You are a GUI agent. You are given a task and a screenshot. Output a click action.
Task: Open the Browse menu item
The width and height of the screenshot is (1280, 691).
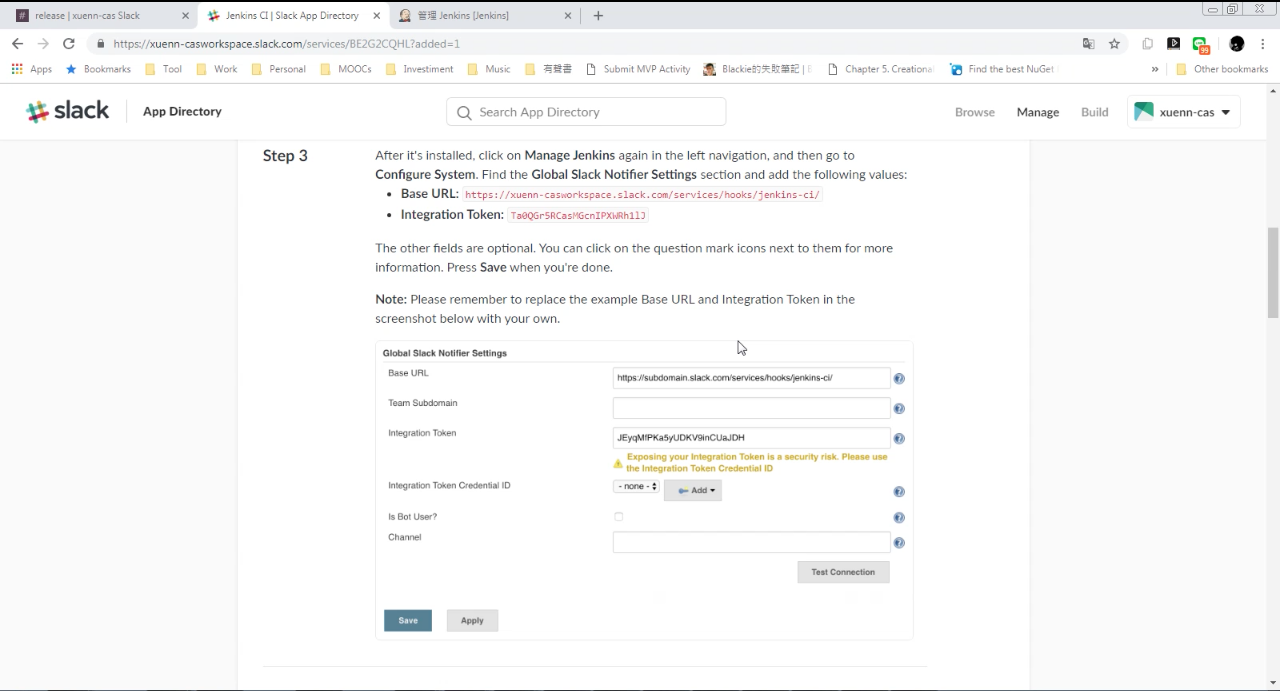(x=974, y=112)
